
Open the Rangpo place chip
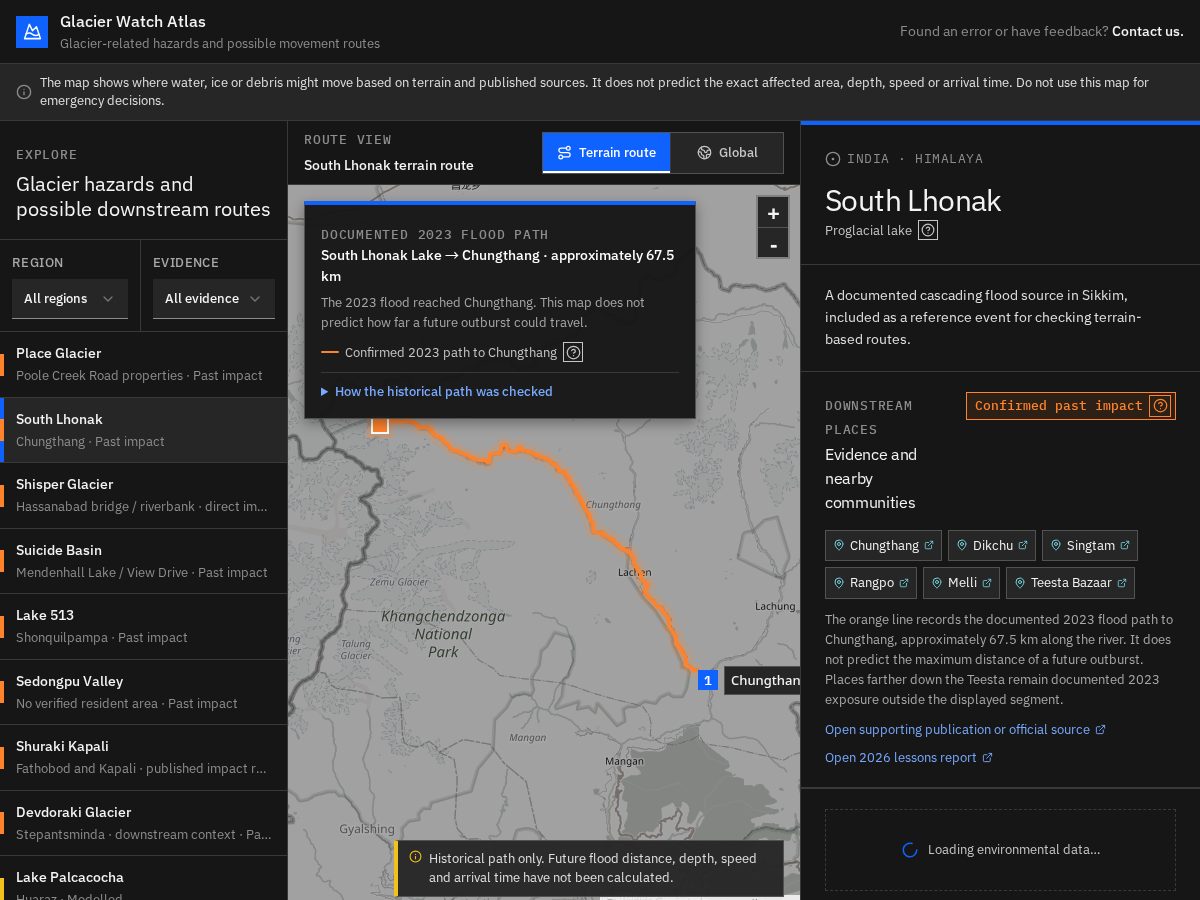coord(871,582)
